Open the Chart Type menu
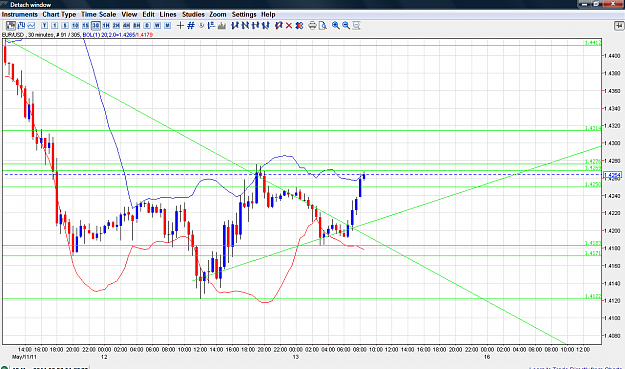The height and width of the screenshot is (369, 625). pos(59,14)
